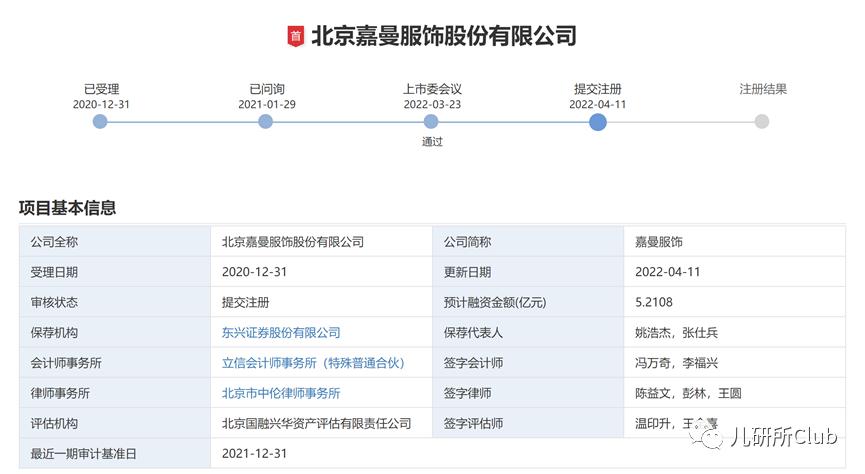865x474 pixels.
Task: Click the 保荐代表人 table label
Action: 473,333
